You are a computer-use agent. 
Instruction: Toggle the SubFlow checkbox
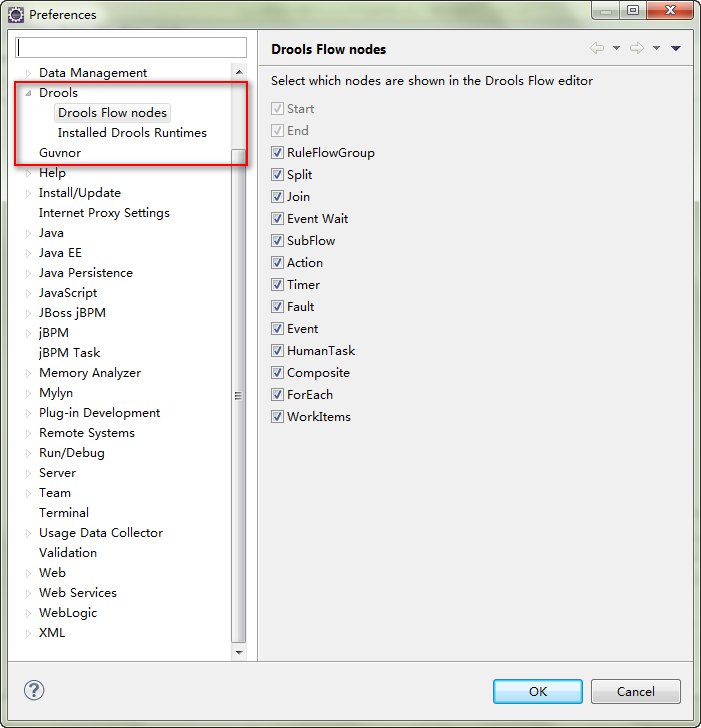(x=277, y=240)
